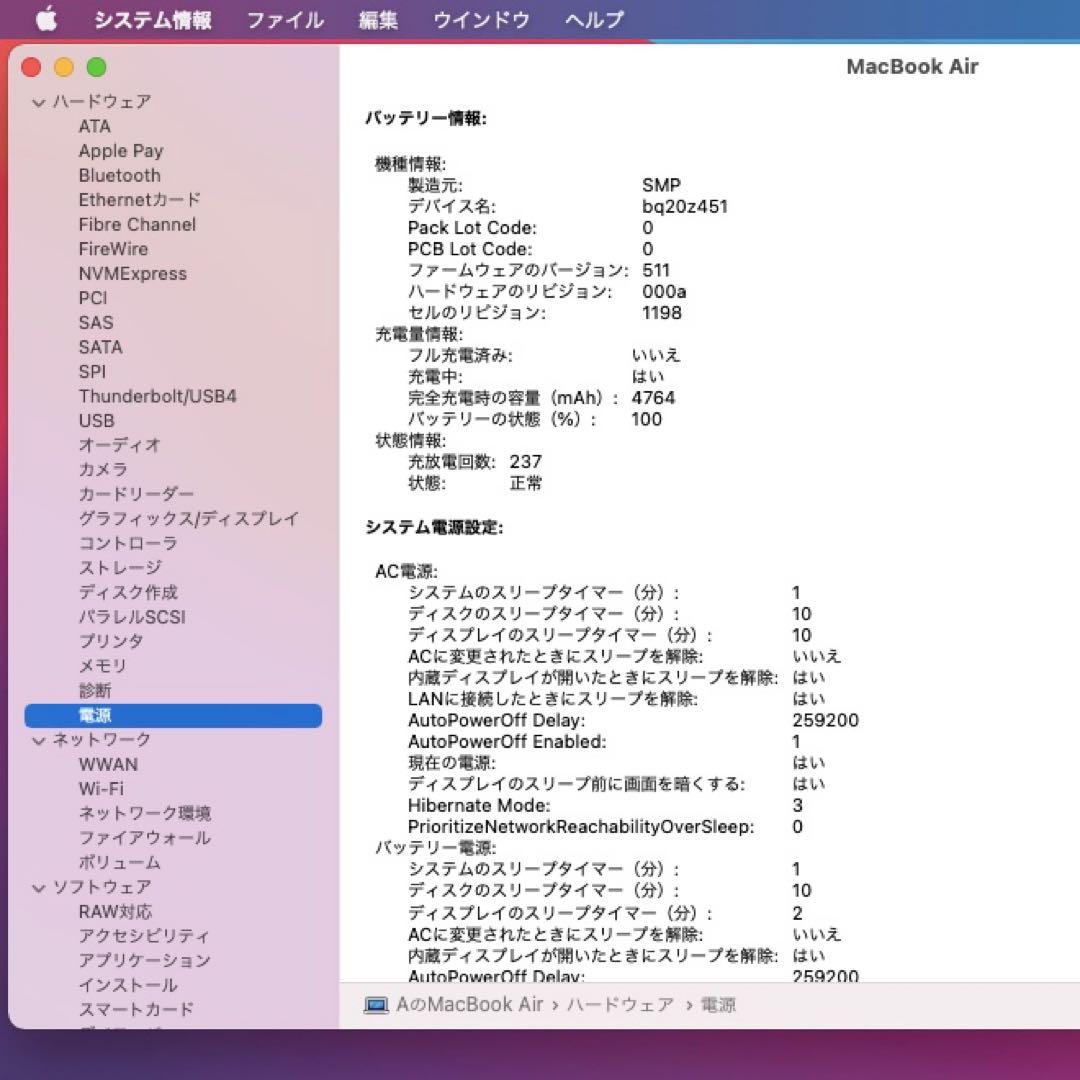Open the ヘルプ menu

pos(592,18)
